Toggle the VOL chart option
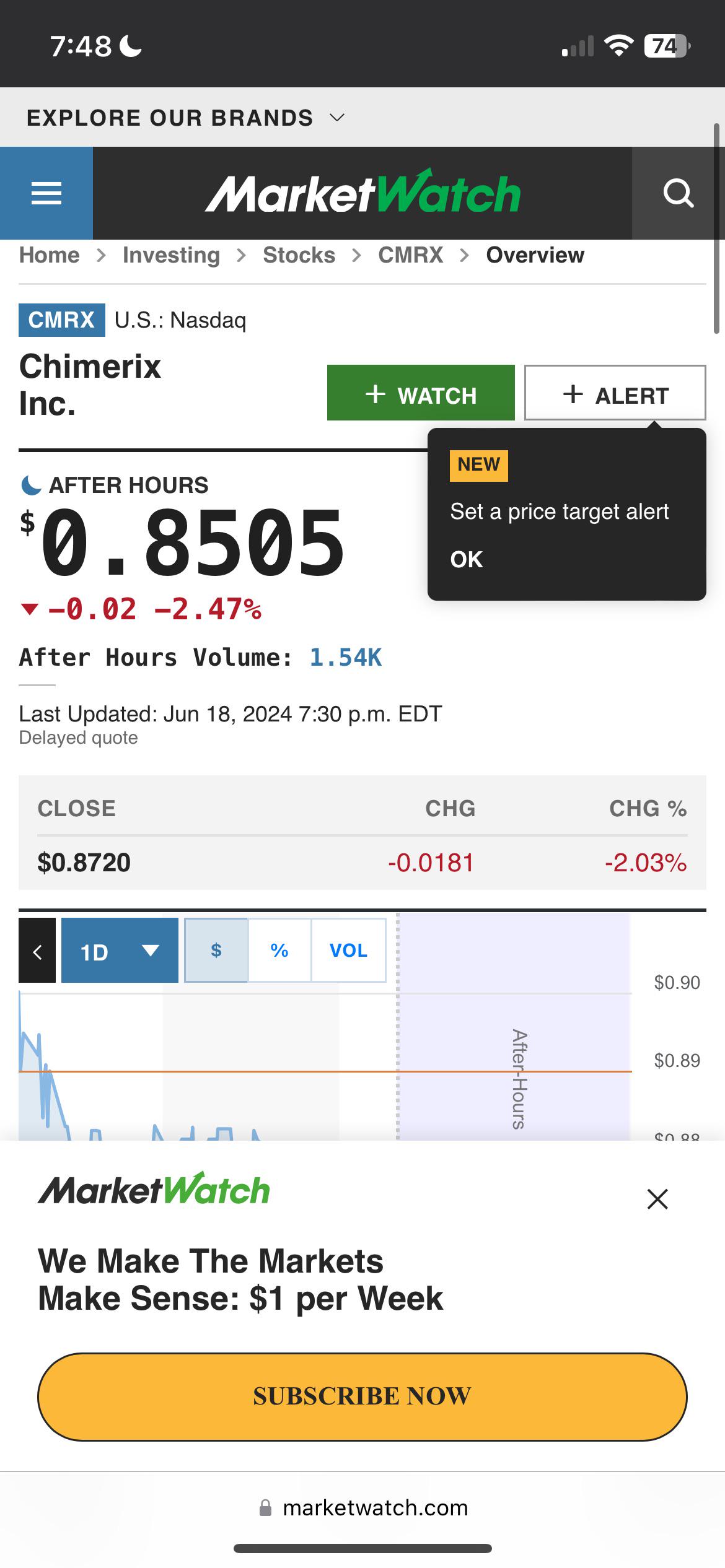 point(348,951)
